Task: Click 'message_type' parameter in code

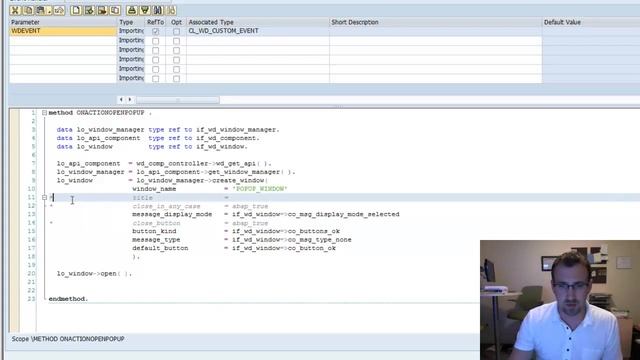Action: [x=156, y=240]
